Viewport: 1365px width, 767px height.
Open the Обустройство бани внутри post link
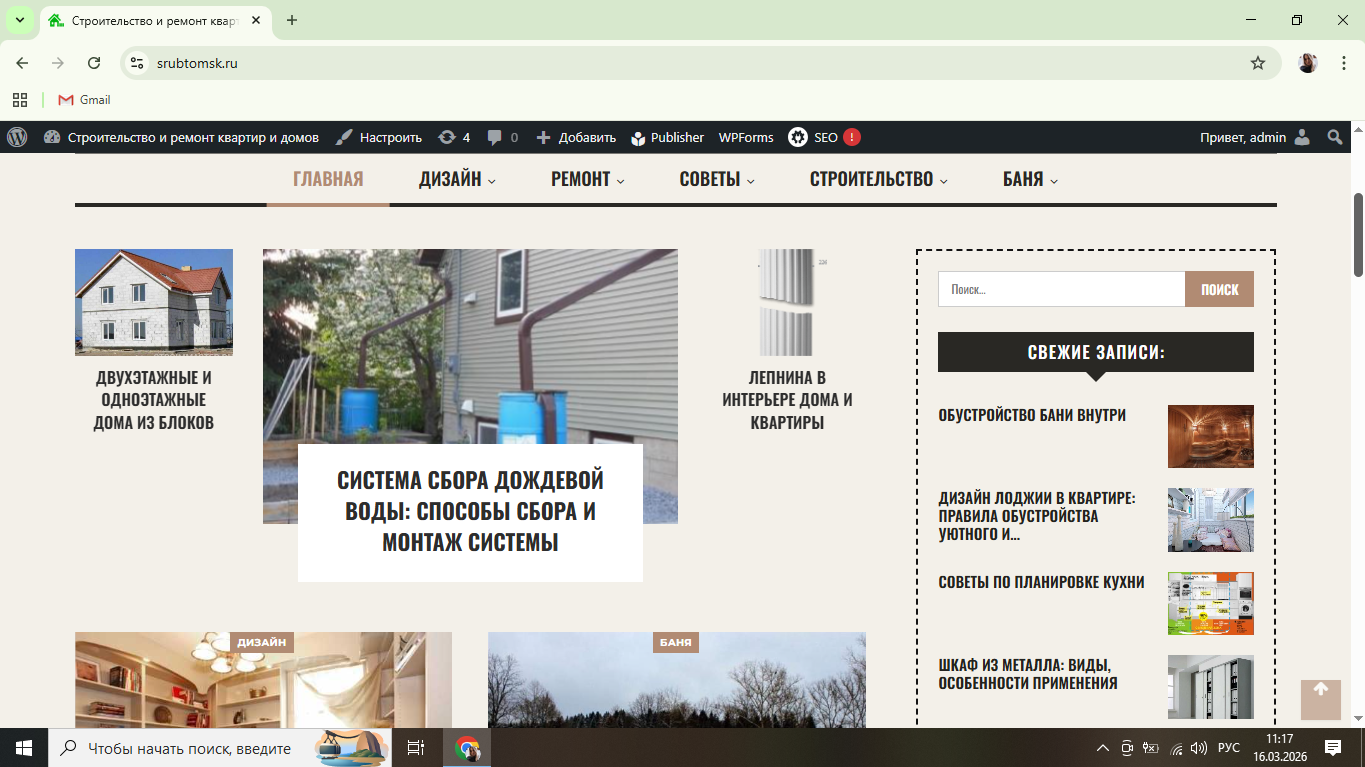[1032, 415]
